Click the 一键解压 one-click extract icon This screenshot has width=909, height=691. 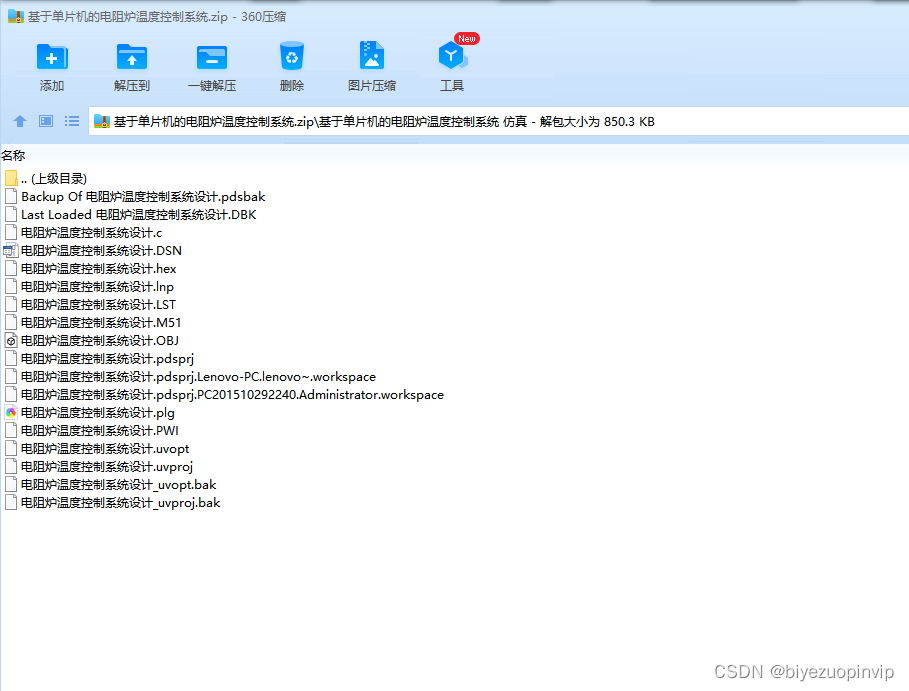coord(212,57)
